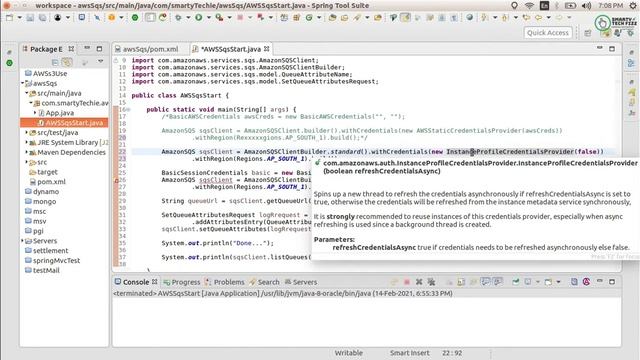The height and width of the screenshot is (360, 640).
Task: Click the Wi-Fi icon in system menu bar
Action: click(x=529, y=6)
